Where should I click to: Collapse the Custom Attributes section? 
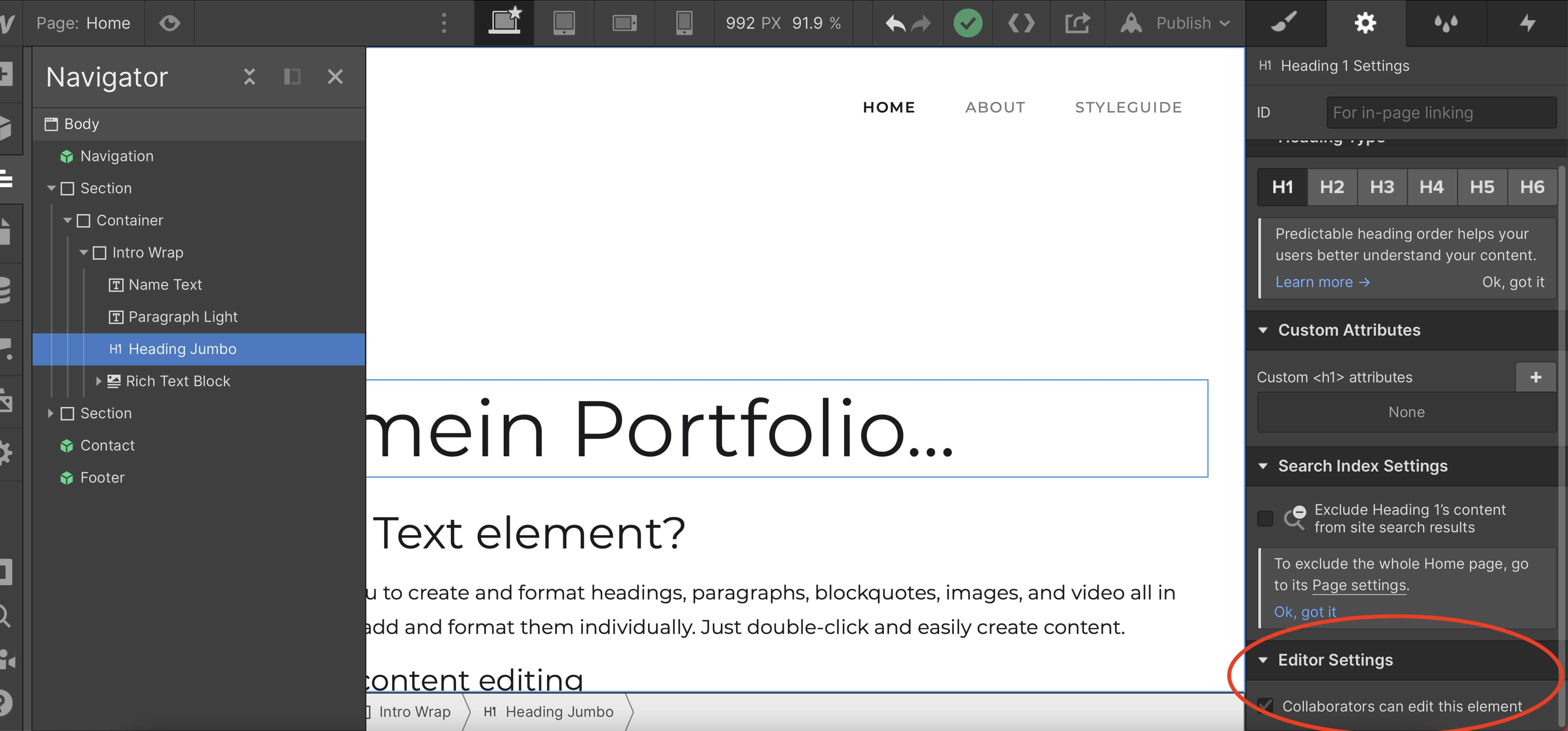pos(1263,330)
